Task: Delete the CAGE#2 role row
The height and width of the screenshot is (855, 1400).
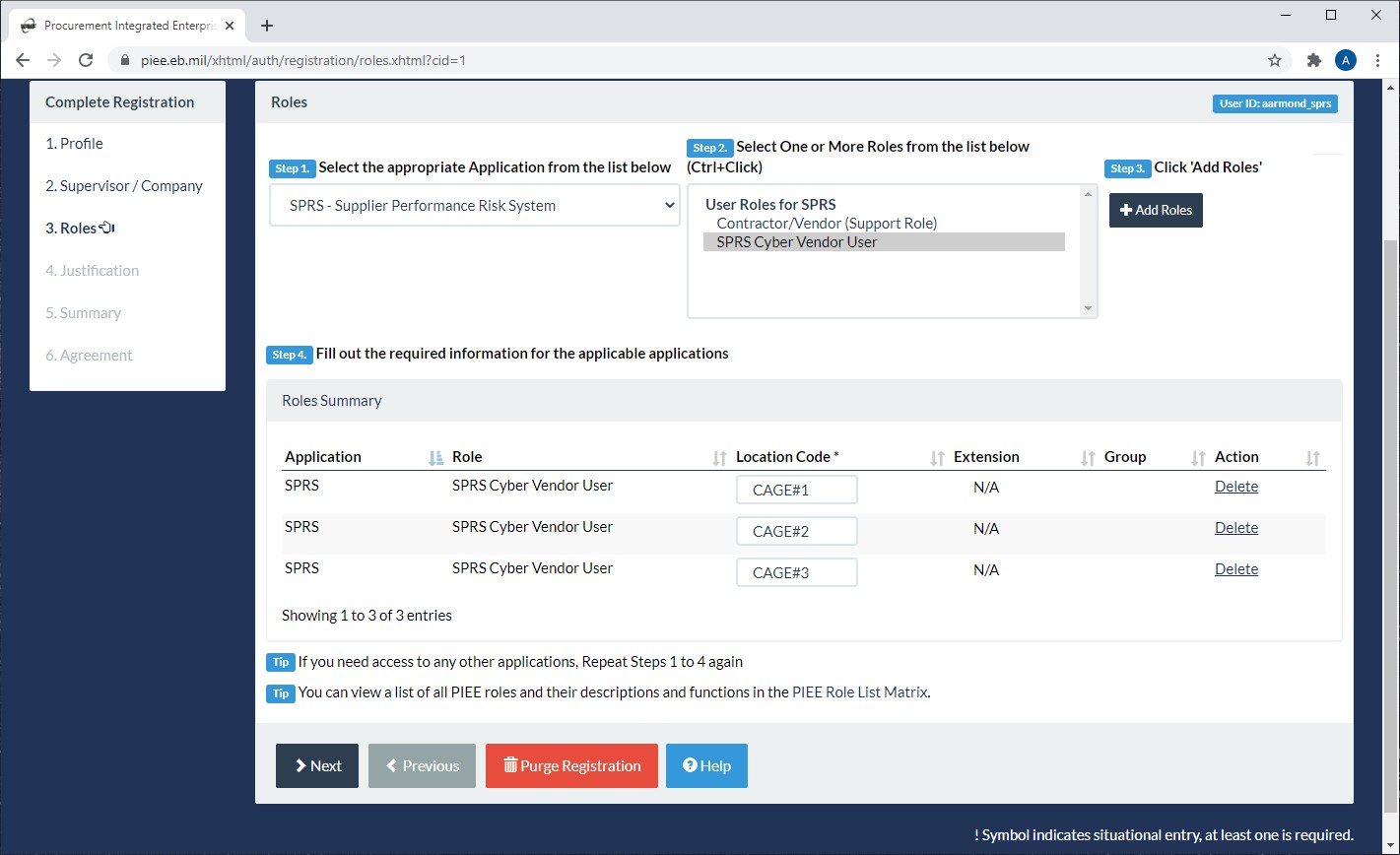Action: [x=1236, y=527]
